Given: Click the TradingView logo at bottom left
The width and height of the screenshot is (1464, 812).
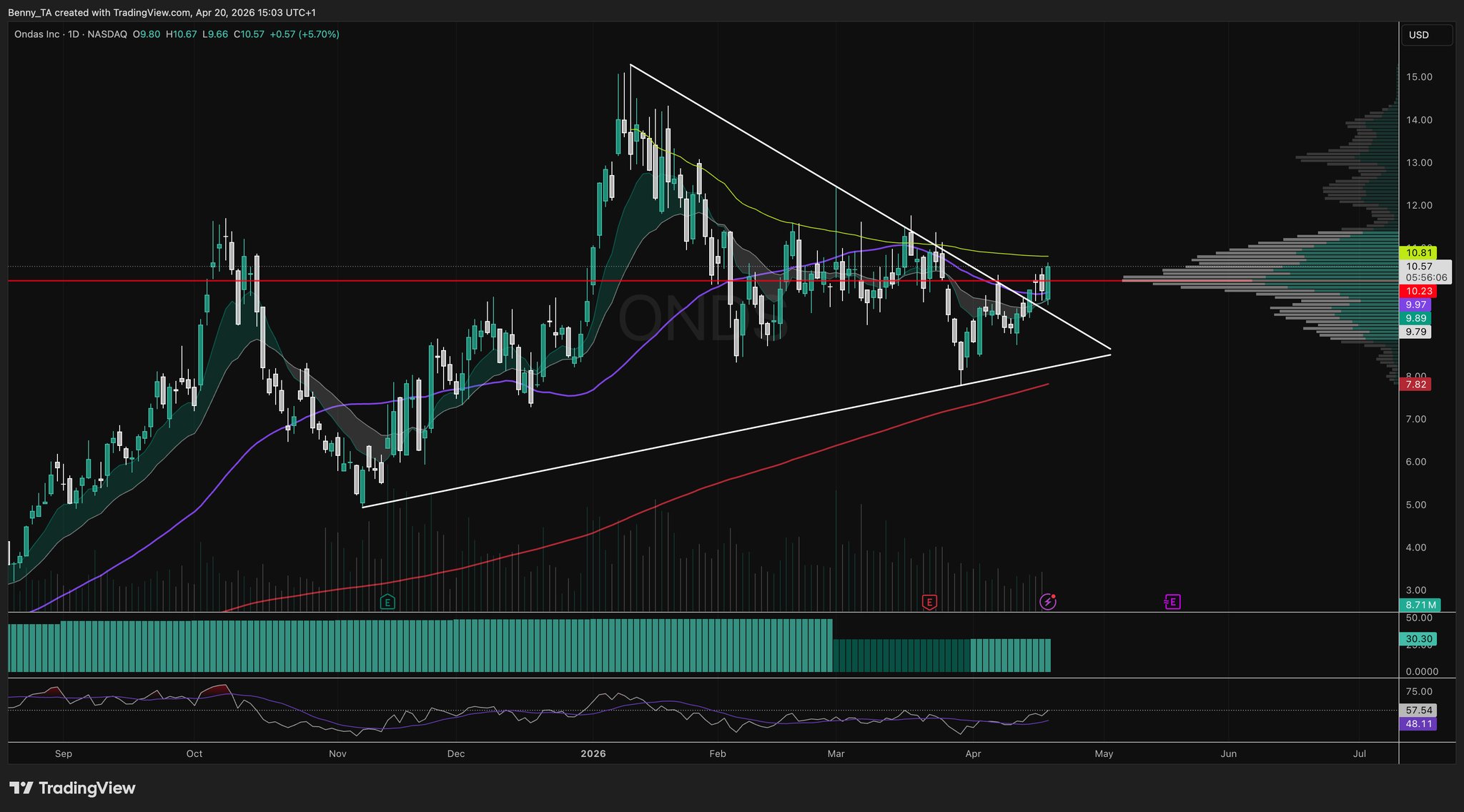Looking at the screenshot, I should (72, 788).
